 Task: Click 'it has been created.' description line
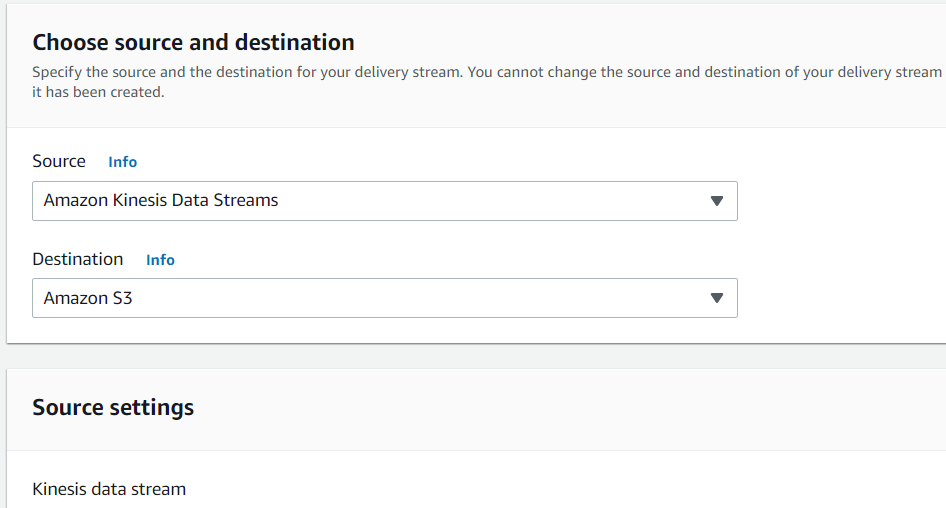click(x=98, y=92)
